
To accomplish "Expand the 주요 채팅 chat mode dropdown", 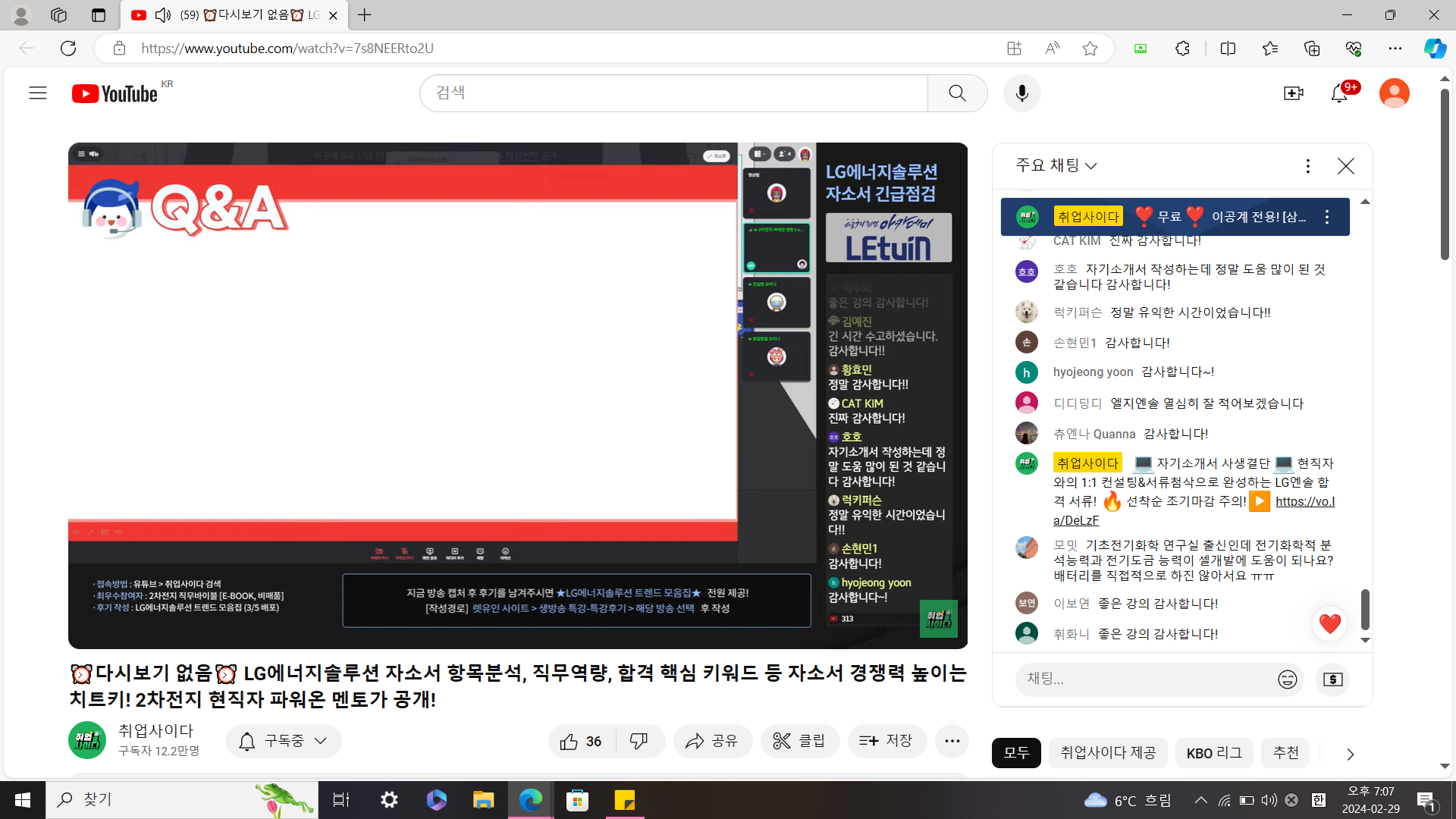I will (1056, 165).
